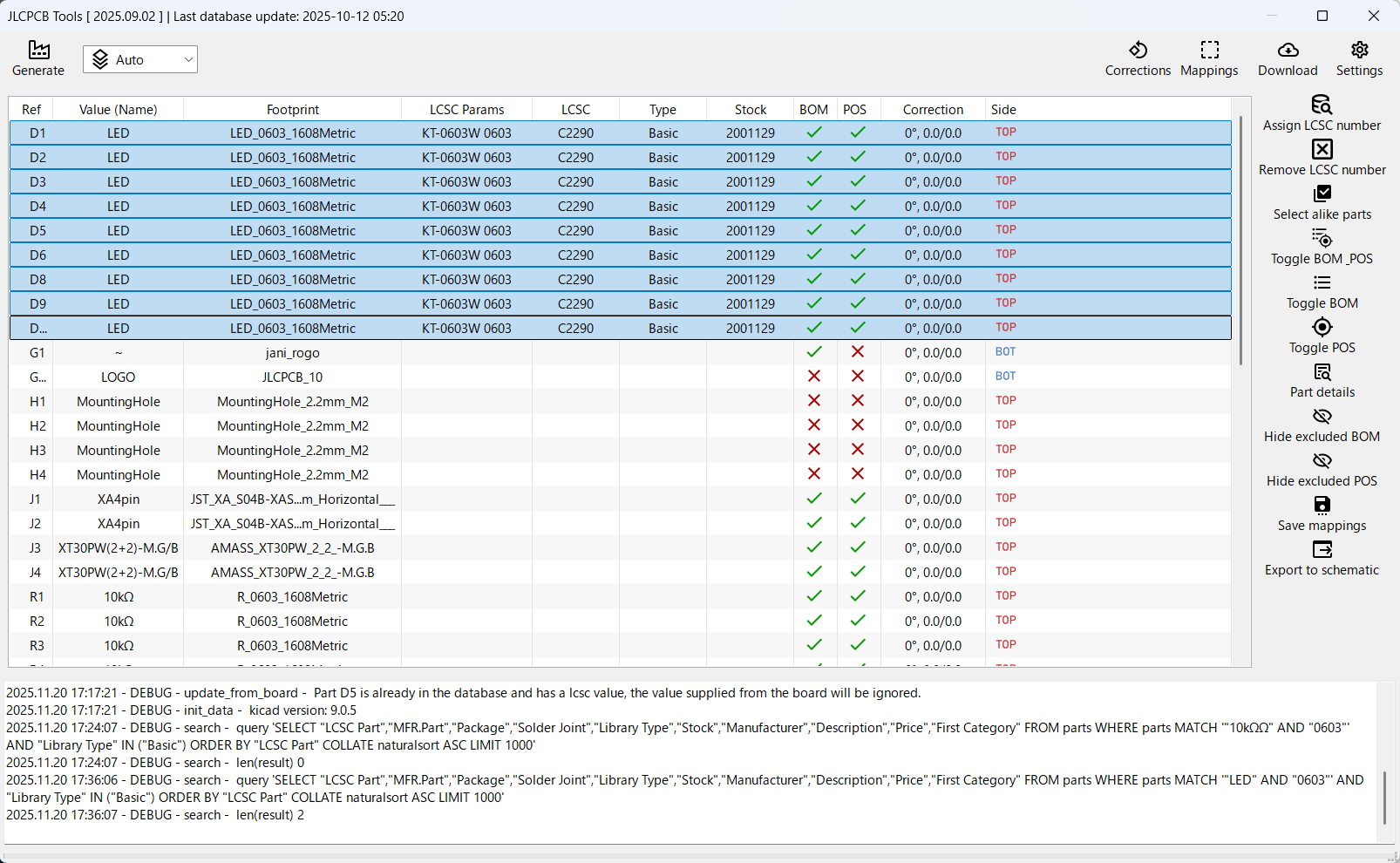Click the jani_rogo footprint cell
1400x863 pixels.
(x=293, y=352)
